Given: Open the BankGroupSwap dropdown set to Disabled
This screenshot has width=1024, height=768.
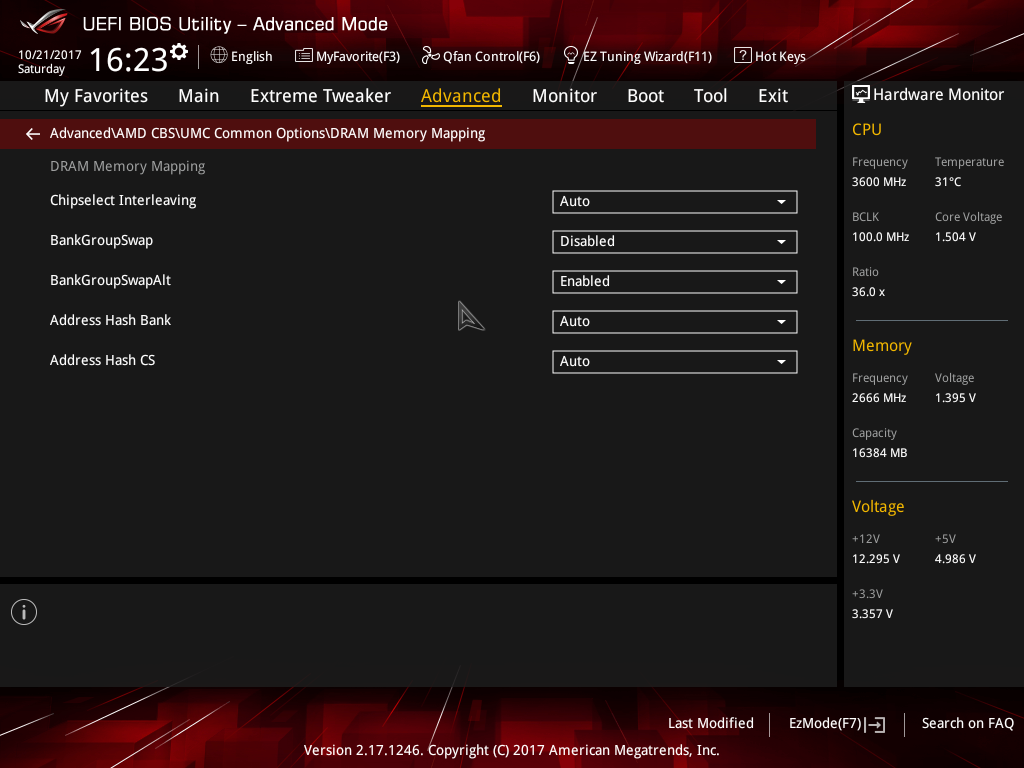Looking at the screenshot, I should 675,242.
